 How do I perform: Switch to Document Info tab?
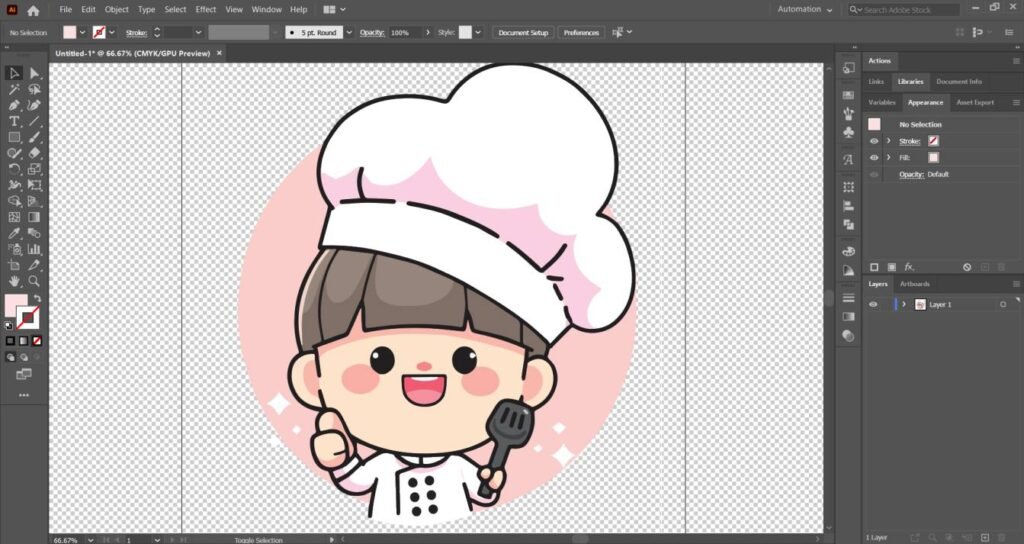coord(959,82)
